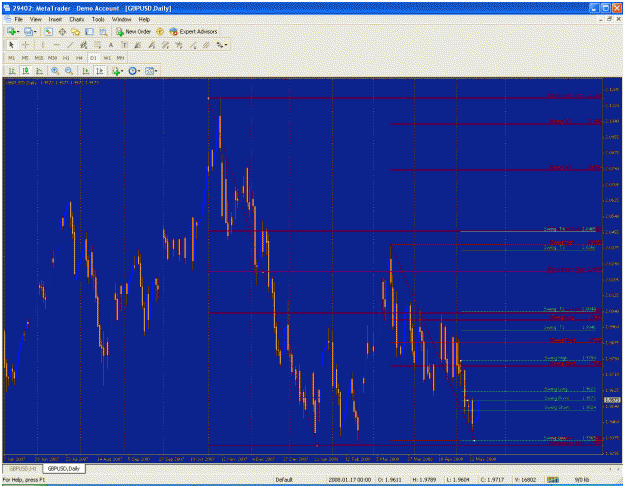
Task: Switch chart to bar chart display
Action: coord(12,71)
